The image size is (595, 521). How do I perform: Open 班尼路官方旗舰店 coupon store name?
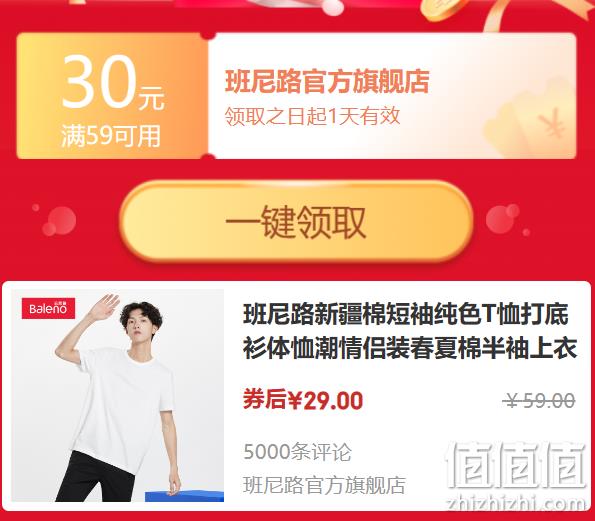click(x=327, y=81)
